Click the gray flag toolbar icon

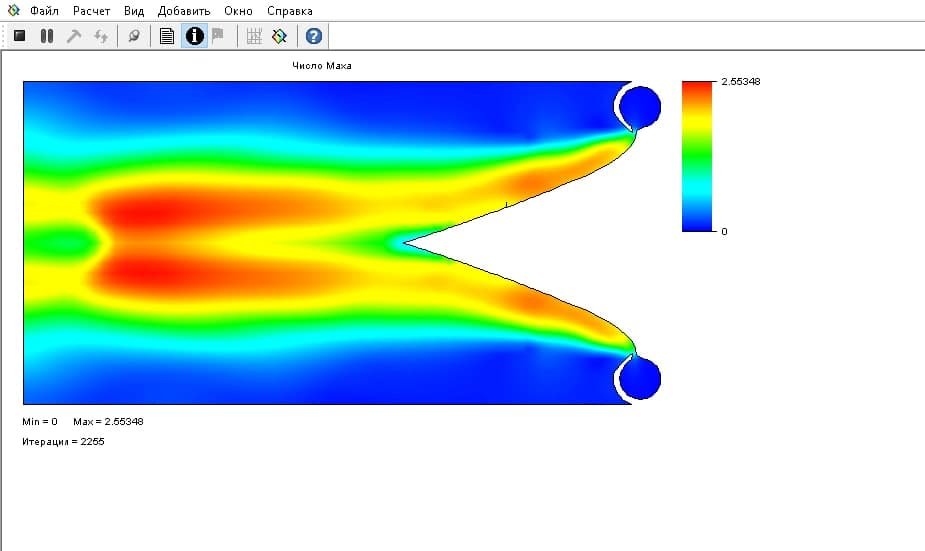point(218,36)
